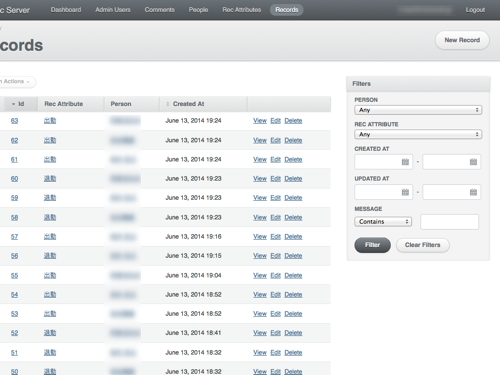The width and height of the screenshot is (500, 375).
Task: Edit record 58
Action: 275,217
